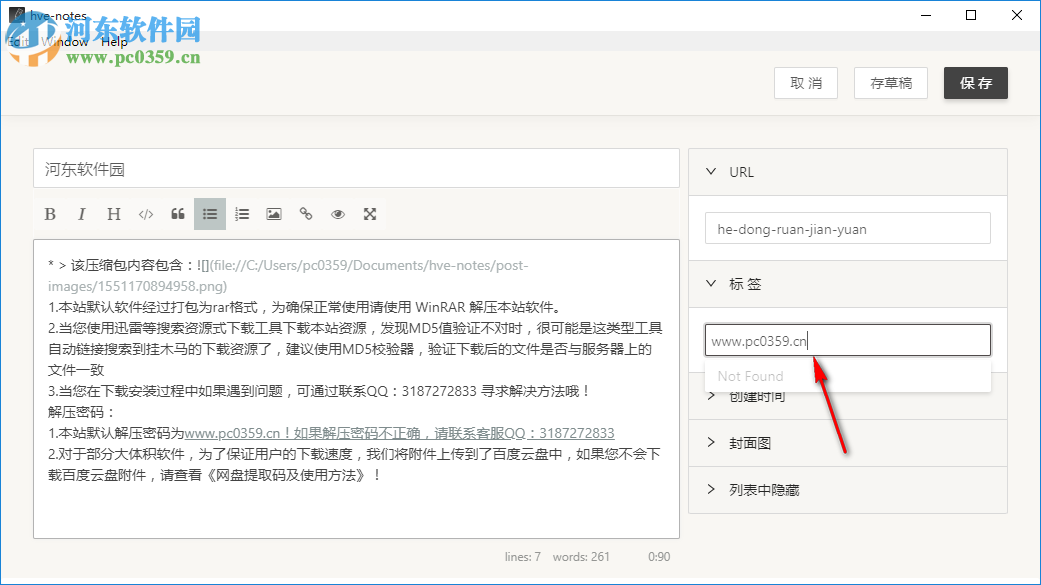Screen dimensions: 1041x585
Task: Maximize the hve-notes window
Action: coord(971,15)
